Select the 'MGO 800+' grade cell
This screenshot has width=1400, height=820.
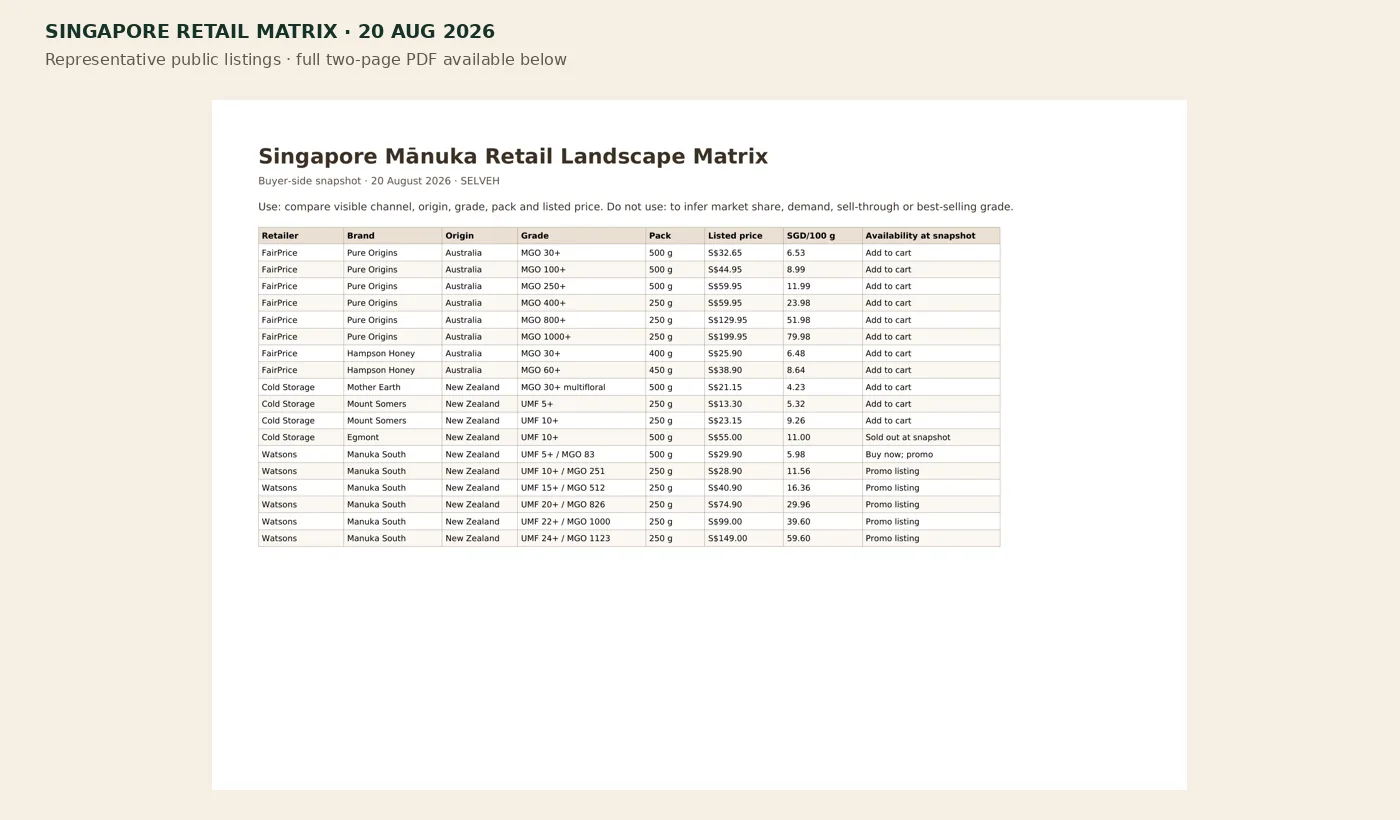pos(581,320)
